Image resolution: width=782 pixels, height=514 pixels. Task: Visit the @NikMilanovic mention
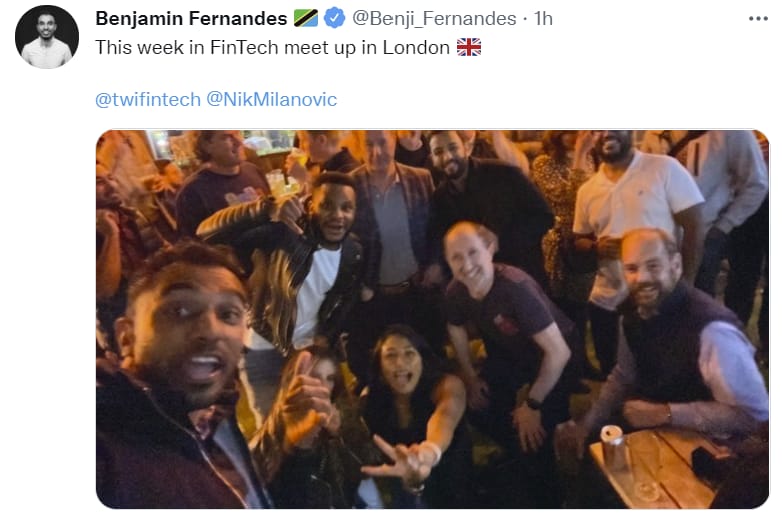(x=271, y=99)
